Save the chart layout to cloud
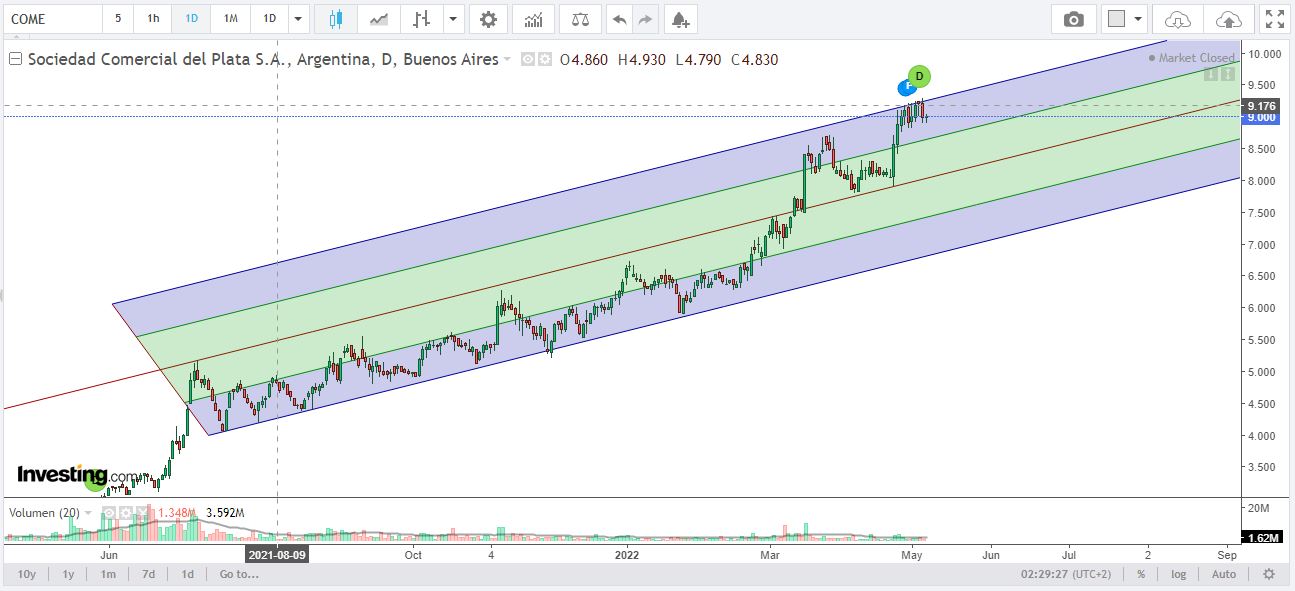The height and width of the screenshot is (591, 1295). pos(1228,19)
